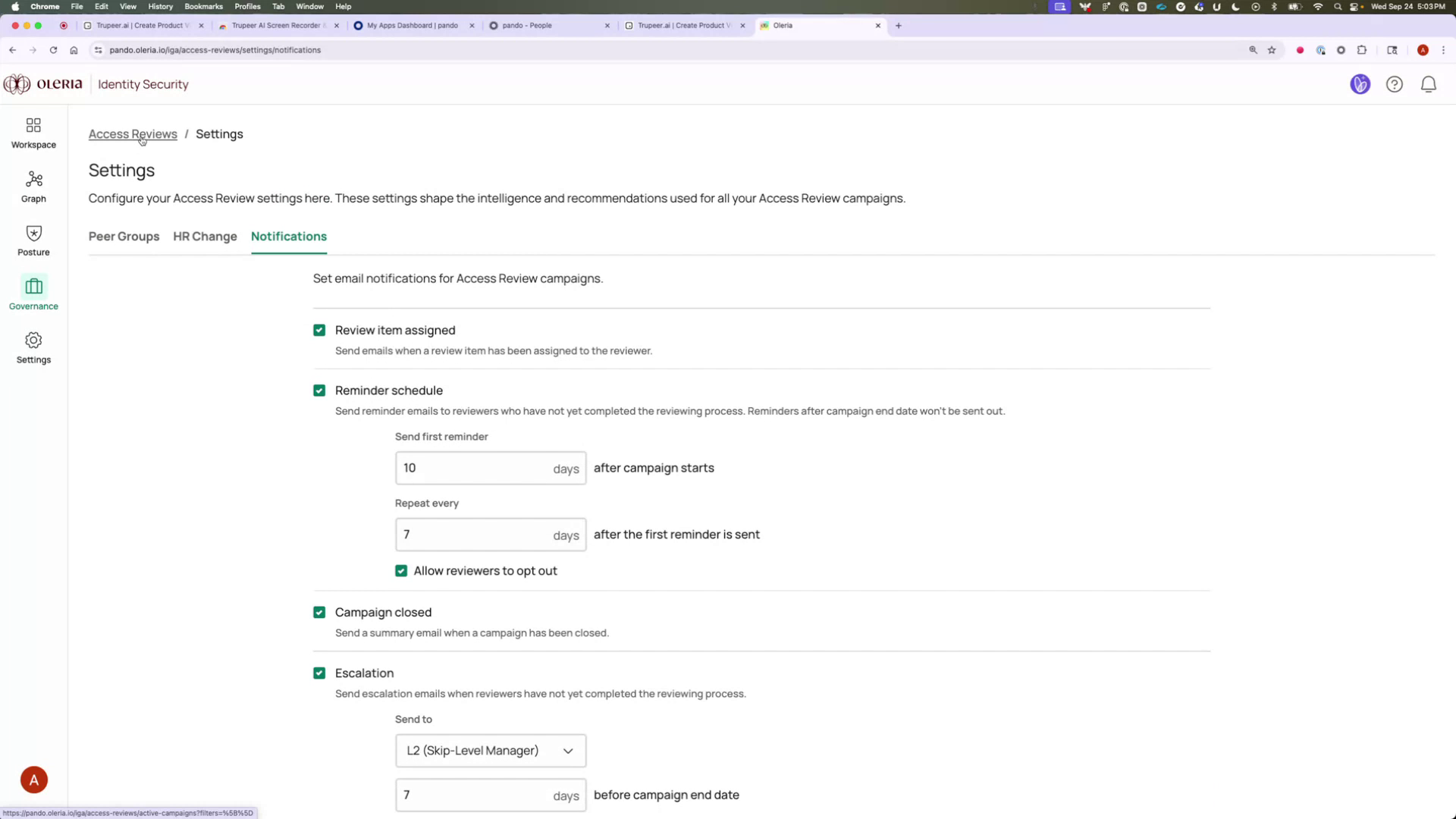Open the Posture panel

click(33, 240)
